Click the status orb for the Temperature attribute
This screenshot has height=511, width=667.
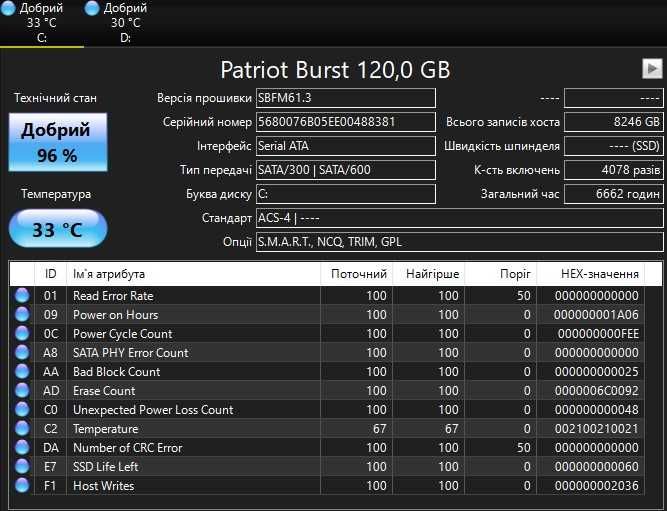click(22, 428)
